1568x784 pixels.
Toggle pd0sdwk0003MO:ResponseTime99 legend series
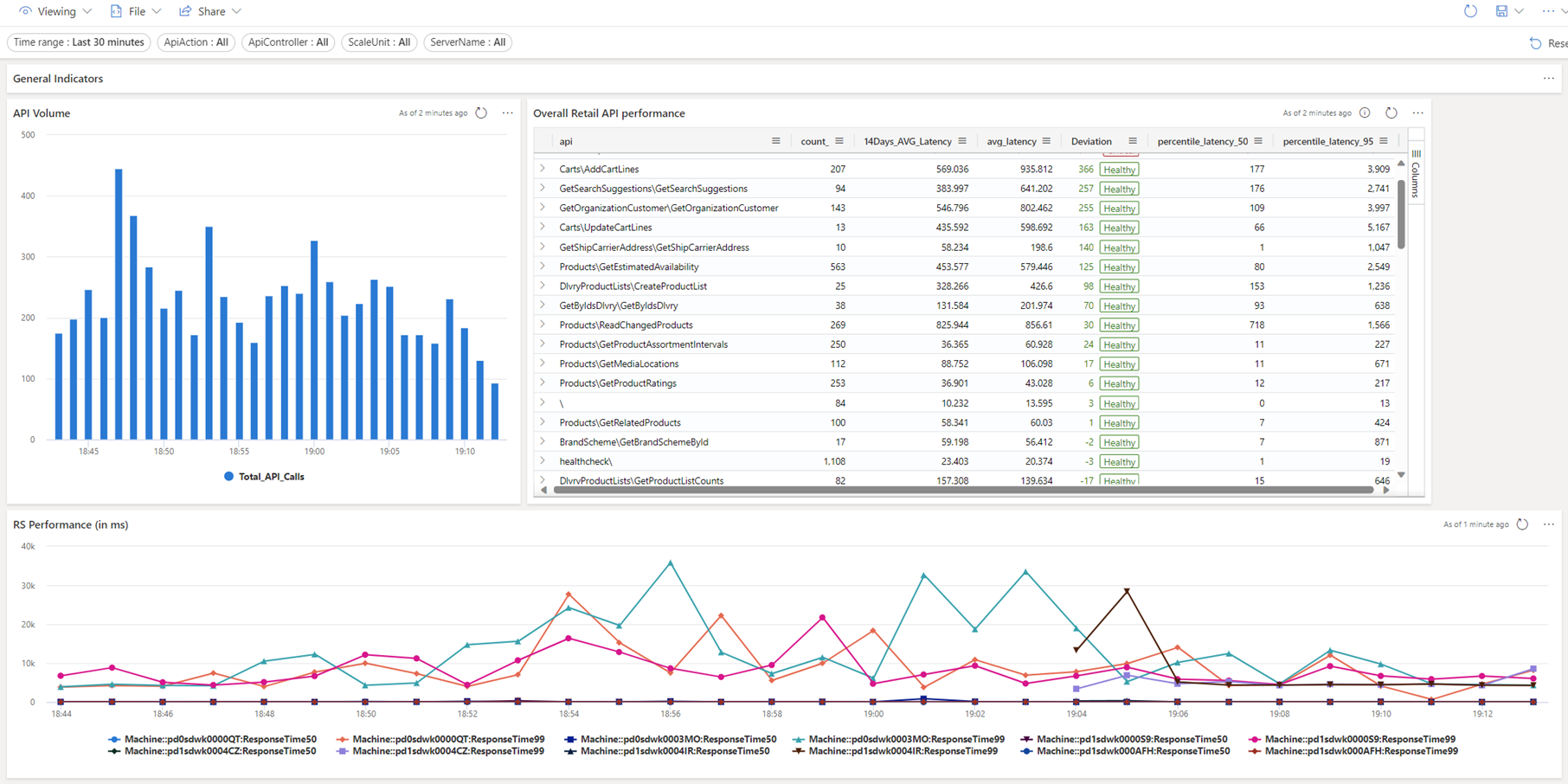(898, 740)
